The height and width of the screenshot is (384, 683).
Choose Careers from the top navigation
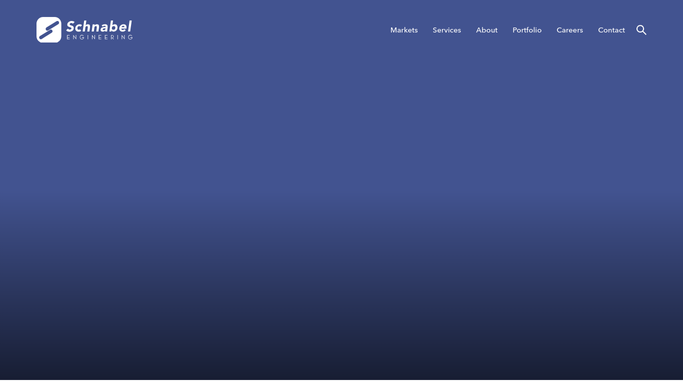[x=569, y=30]
